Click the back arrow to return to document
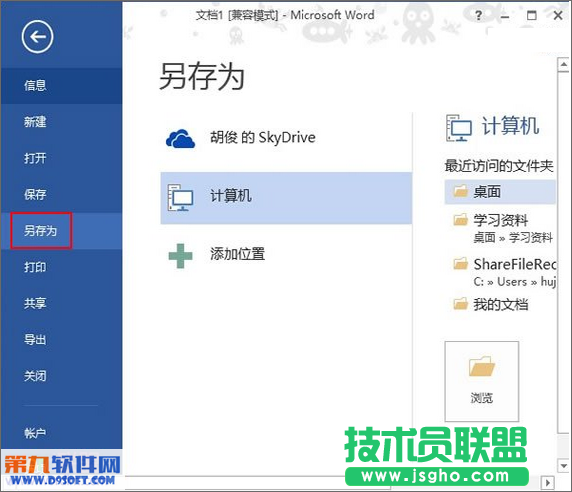 [x=37, y=36]
